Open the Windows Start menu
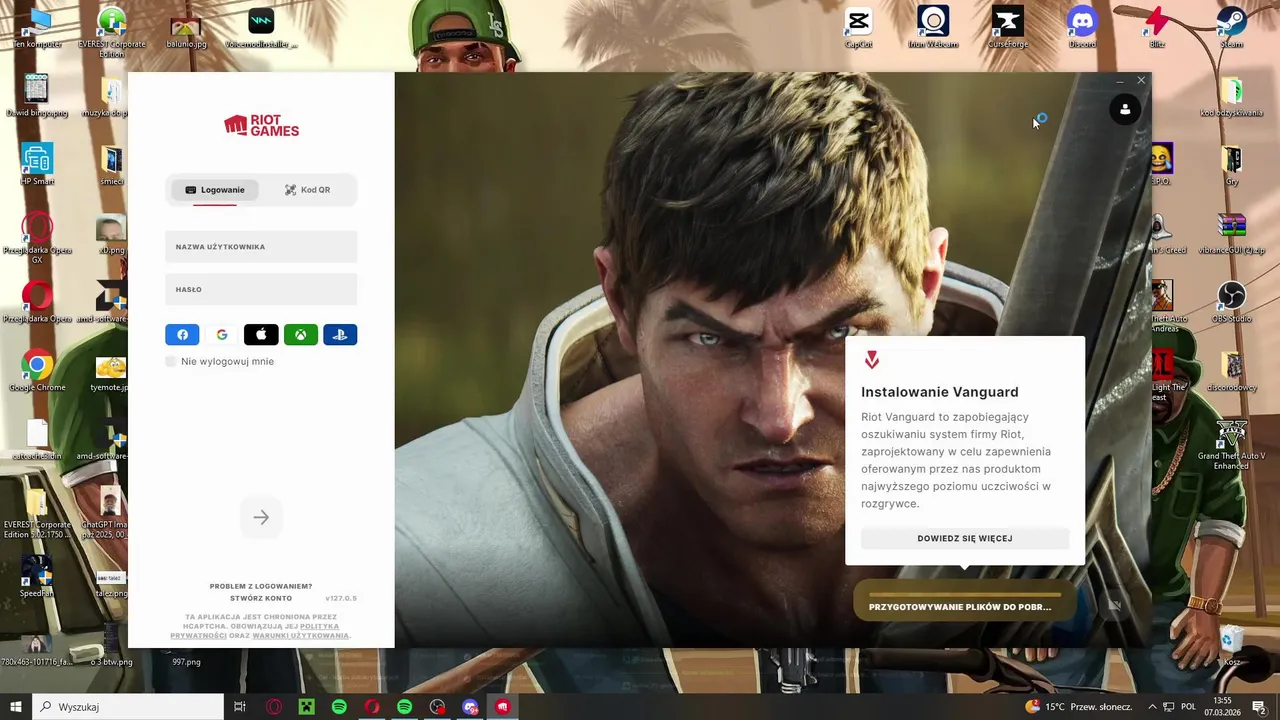The width and height of the screenshot is (1280, 720). [x=16, y=707]
